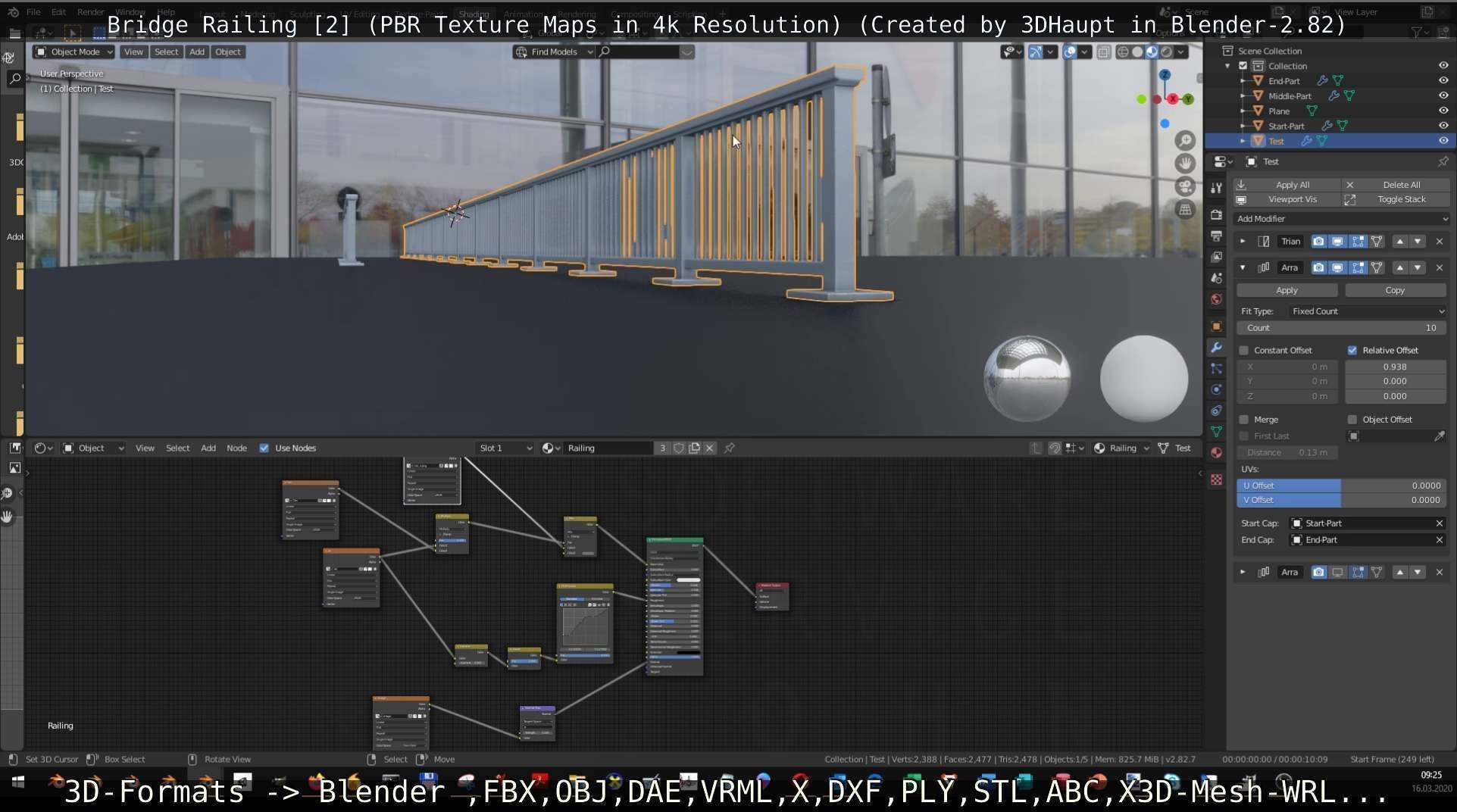Expand the Trian modifier panel
Screen dimensions: 1457x812
click(1243, 242)
